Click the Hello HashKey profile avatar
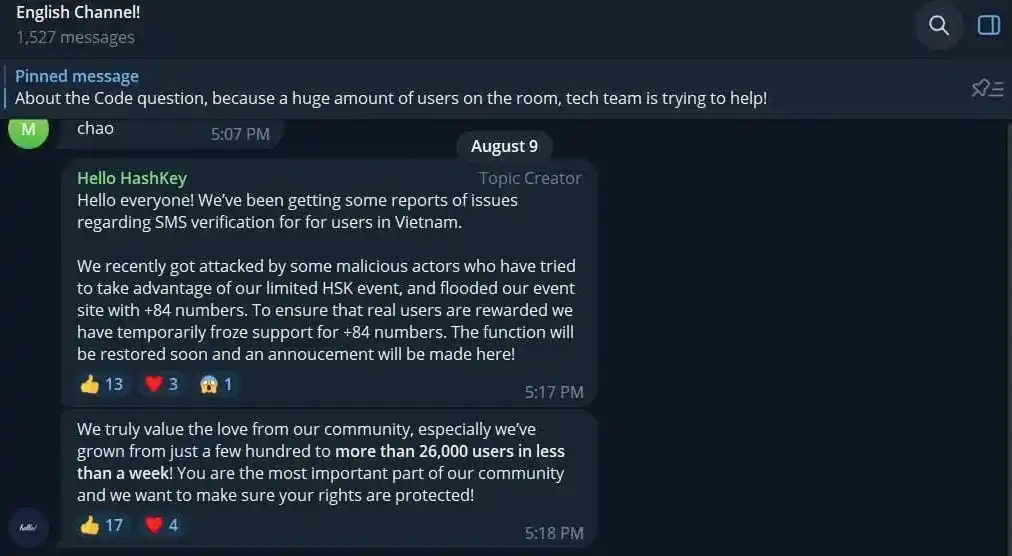This screenshot has height=556, width=1012. (27, 527)
